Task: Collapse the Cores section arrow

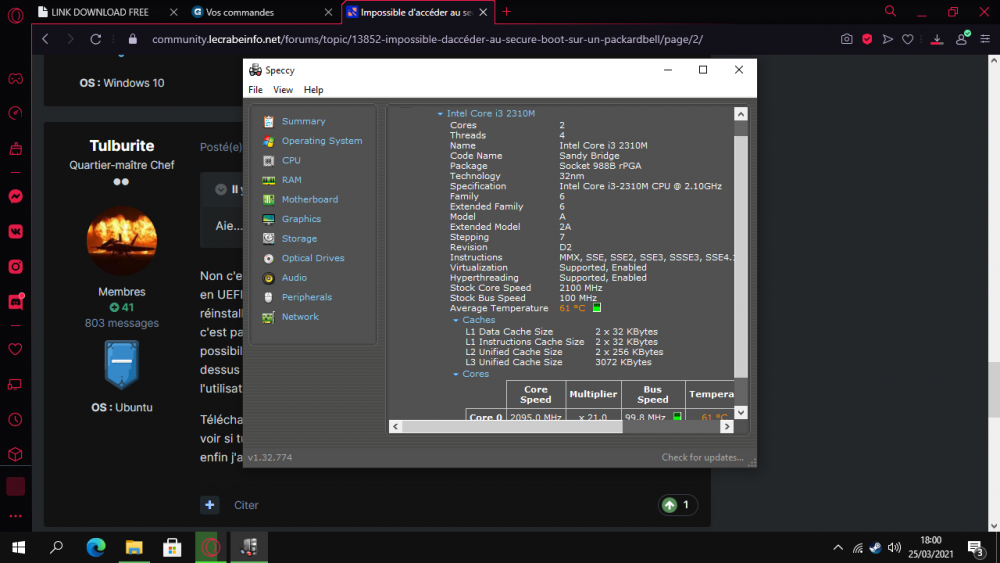Action: [456, 374]
